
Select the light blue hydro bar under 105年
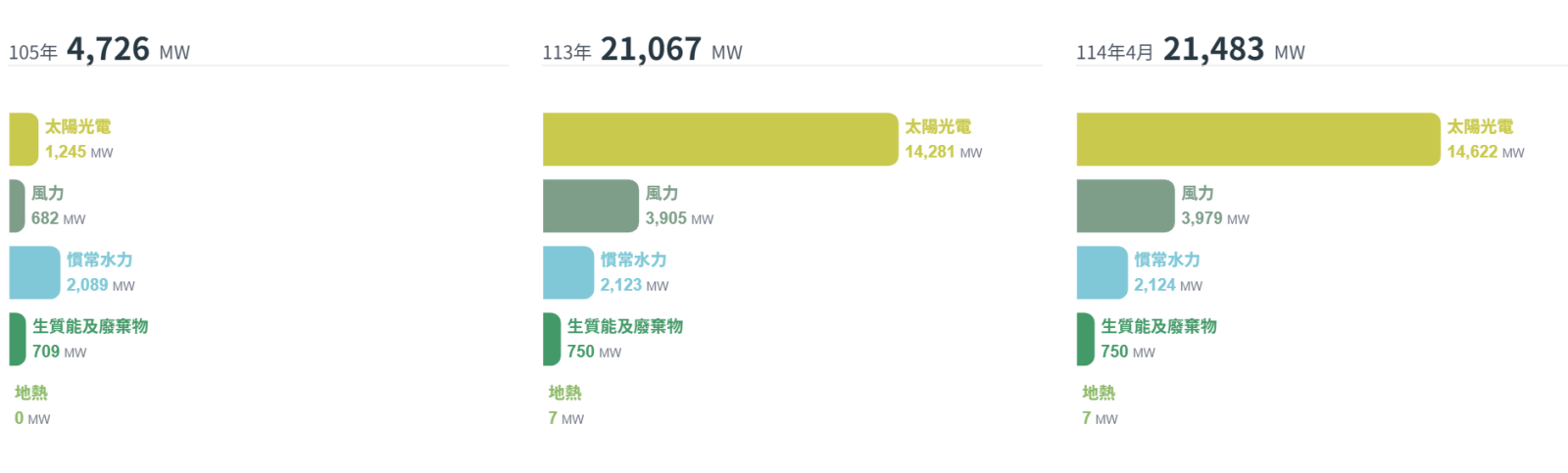coord(34,272)
